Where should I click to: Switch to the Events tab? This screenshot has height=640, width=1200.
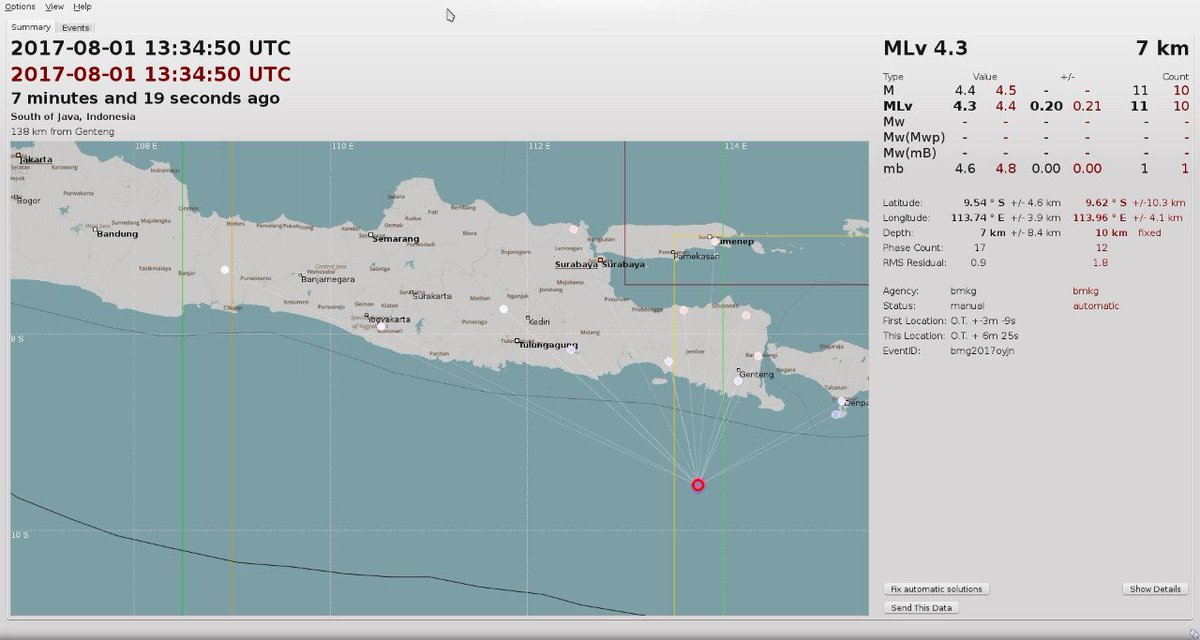pyautogui.click(x=76, y=27)
